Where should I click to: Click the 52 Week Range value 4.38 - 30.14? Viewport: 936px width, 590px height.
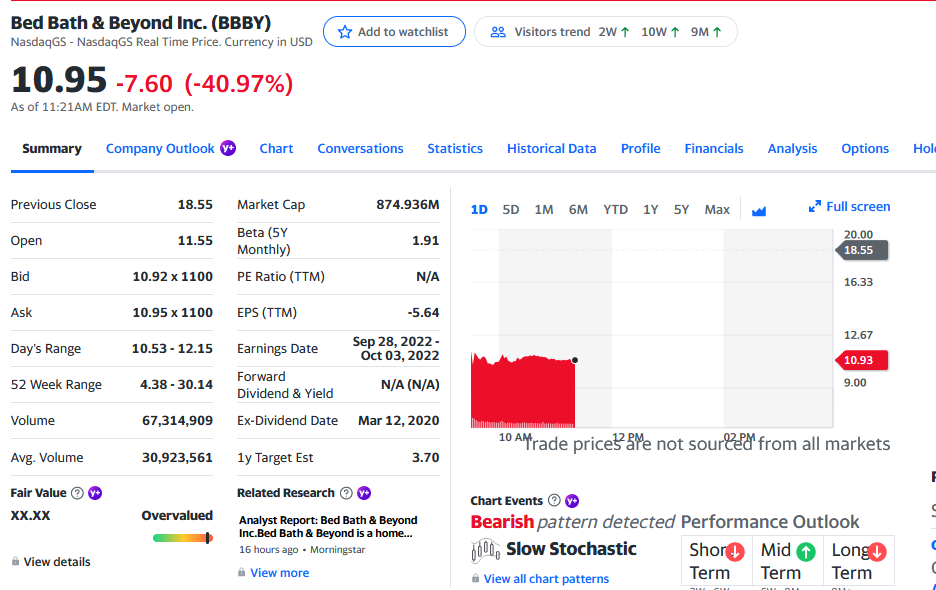pos(176,385)
